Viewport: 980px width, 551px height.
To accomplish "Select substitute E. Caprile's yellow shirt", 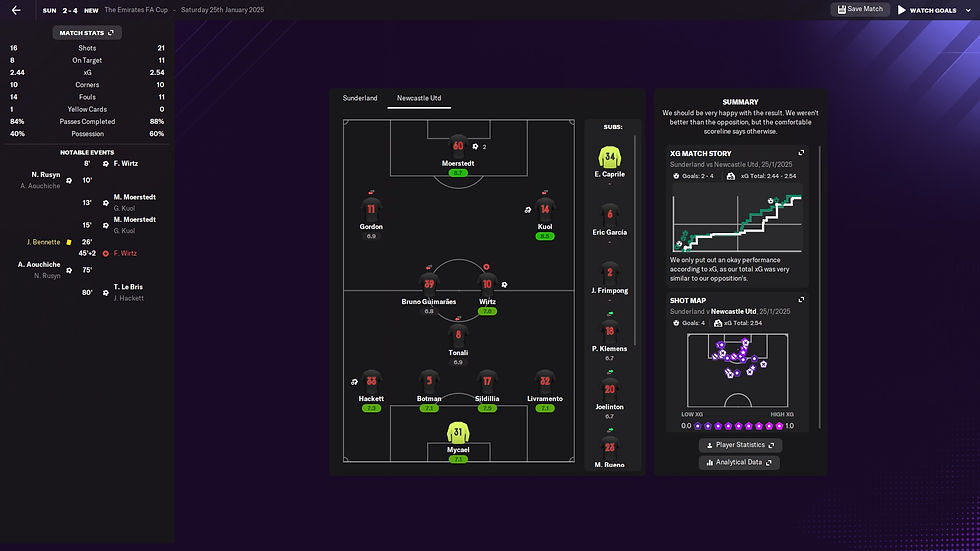I will tap(609, 157).
